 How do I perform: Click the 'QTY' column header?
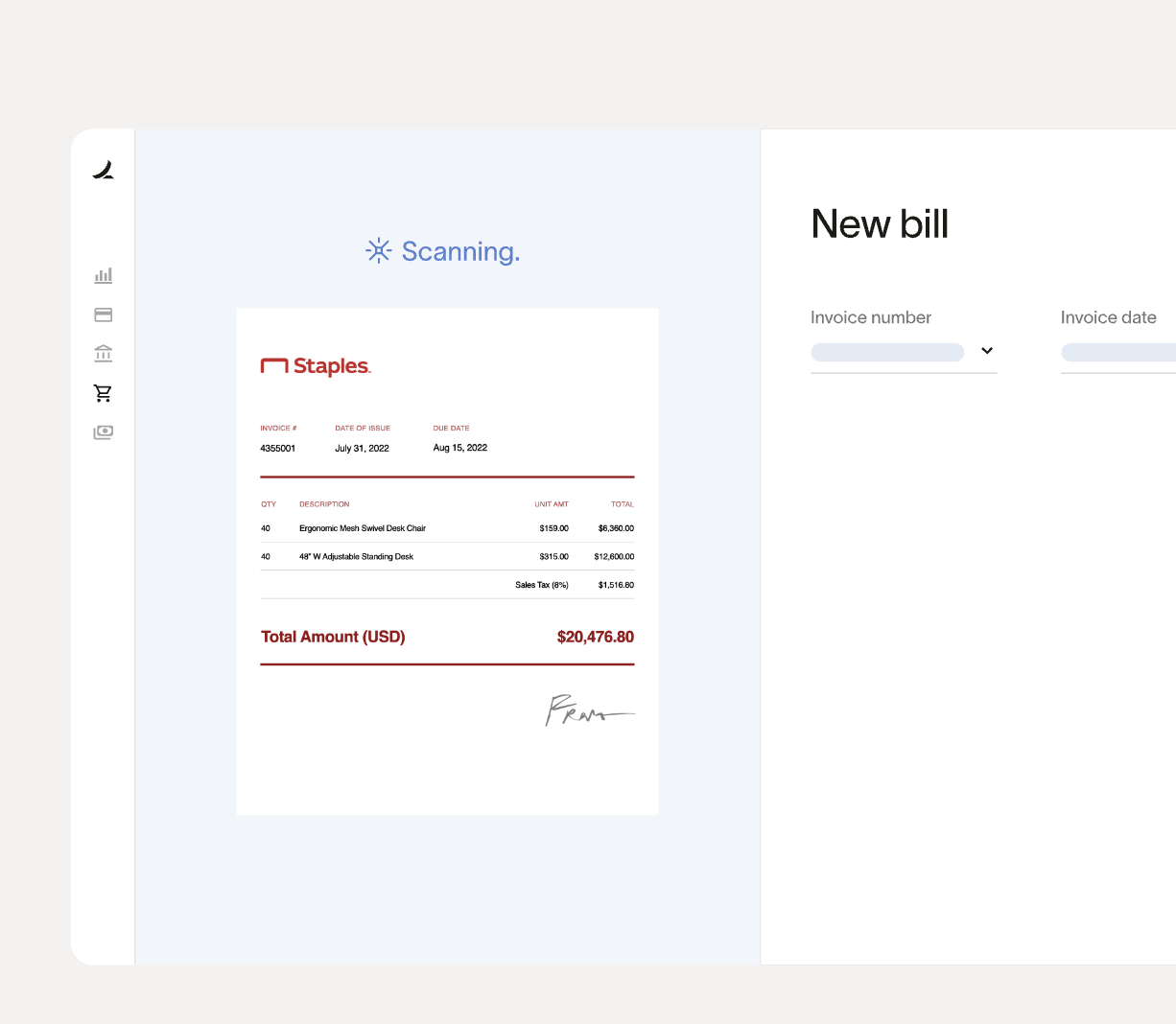click(x=269, y=504)
